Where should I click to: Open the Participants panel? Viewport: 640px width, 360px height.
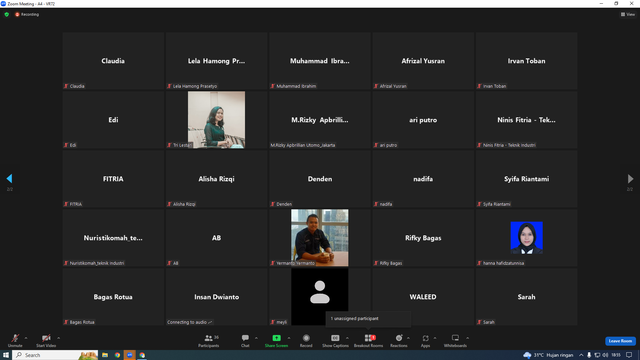point(209,340)
